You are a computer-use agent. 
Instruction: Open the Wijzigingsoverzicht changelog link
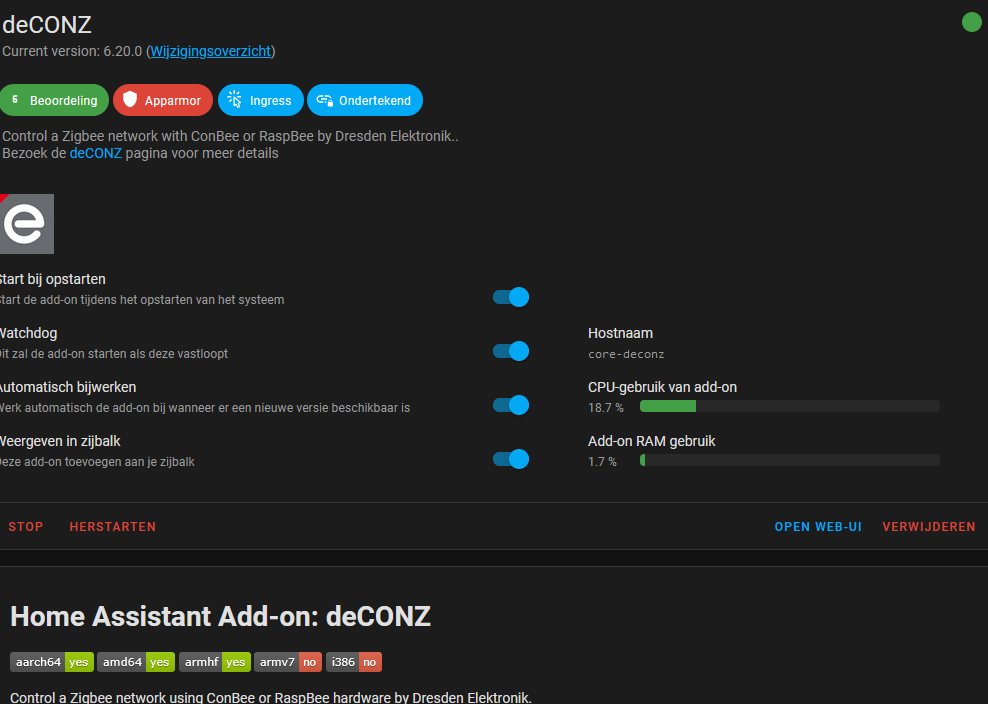[210, 51]
